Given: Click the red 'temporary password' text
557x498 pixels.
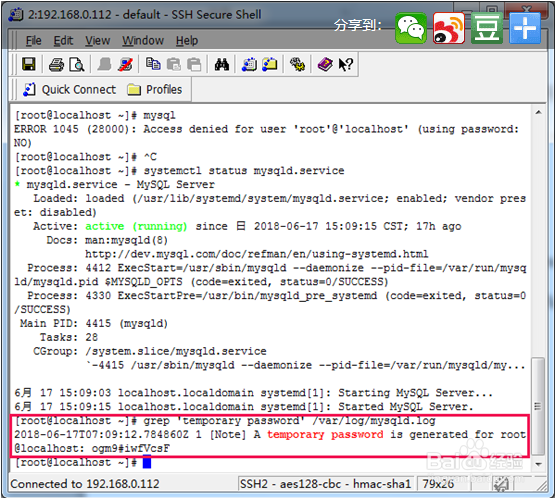Looking at the screenshot, I should click(325, 434).
